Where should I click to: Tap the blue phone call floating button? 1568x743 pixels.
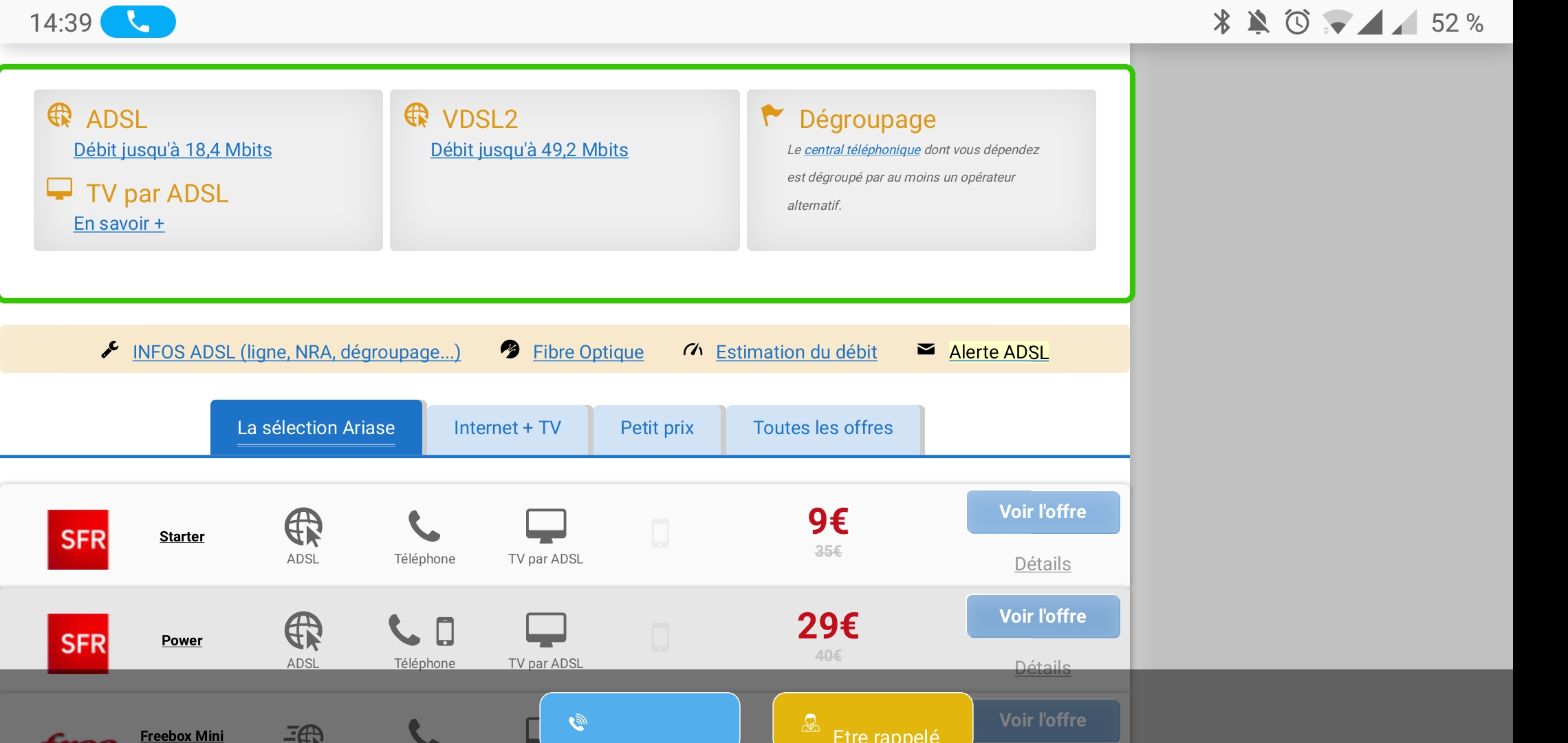click(640, 719)
